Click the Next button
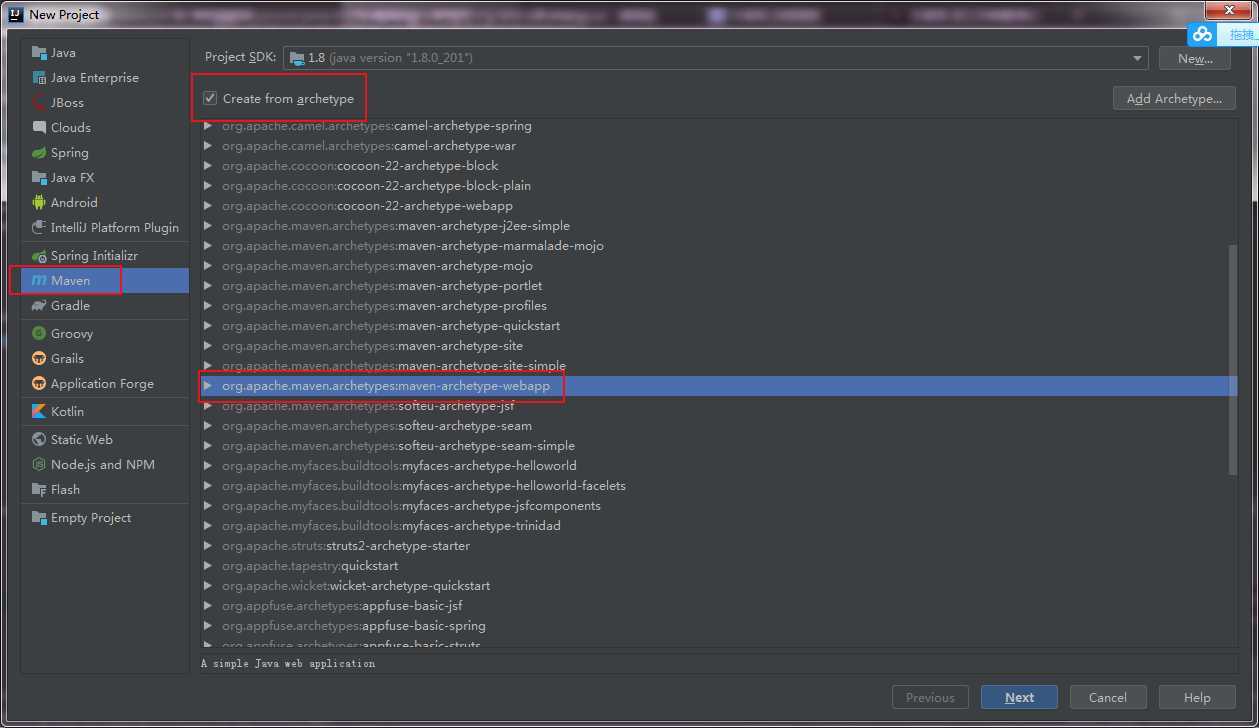 point(1020,698)
